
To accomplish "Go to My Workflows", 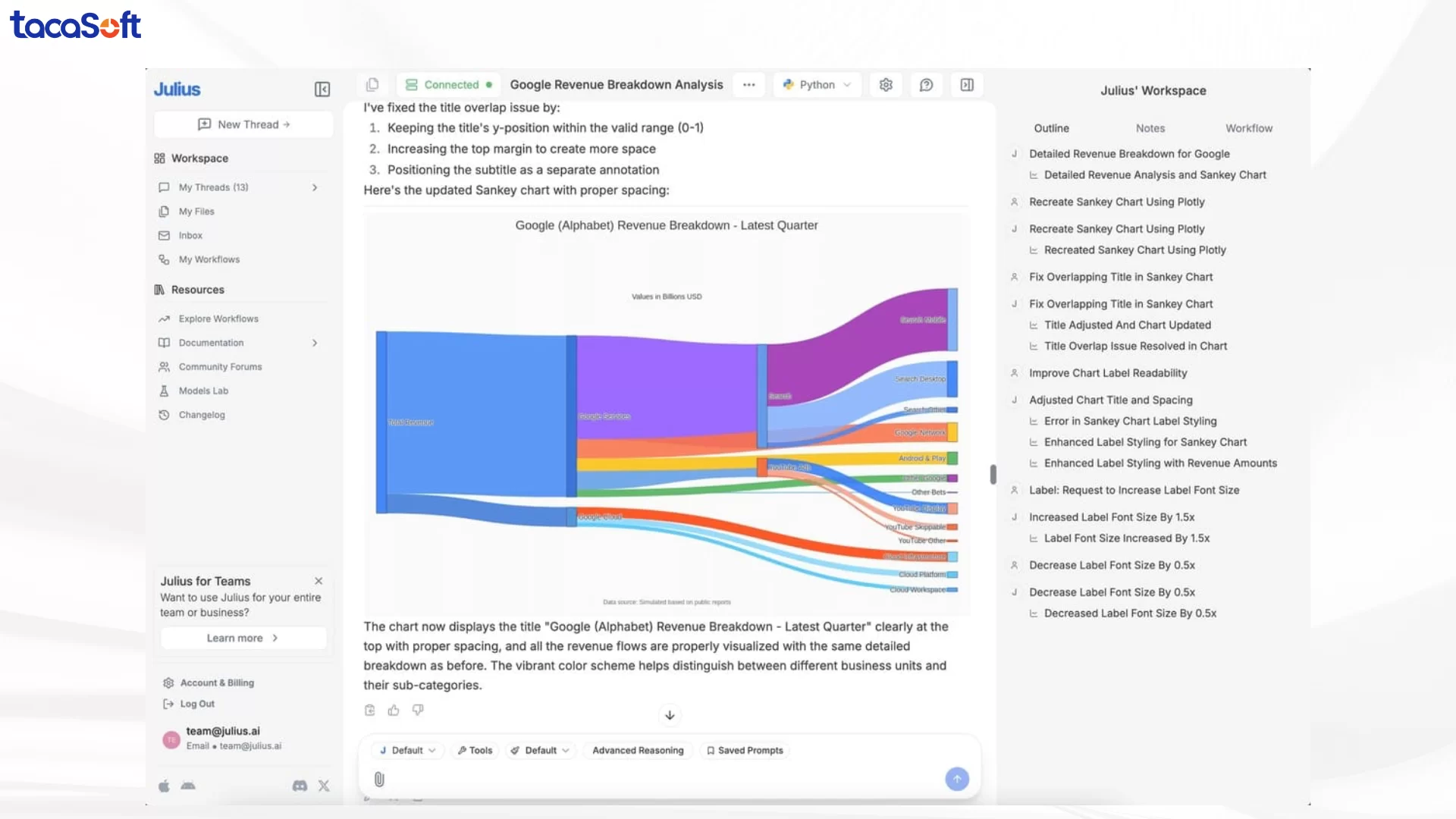I will tap(209, 259).
